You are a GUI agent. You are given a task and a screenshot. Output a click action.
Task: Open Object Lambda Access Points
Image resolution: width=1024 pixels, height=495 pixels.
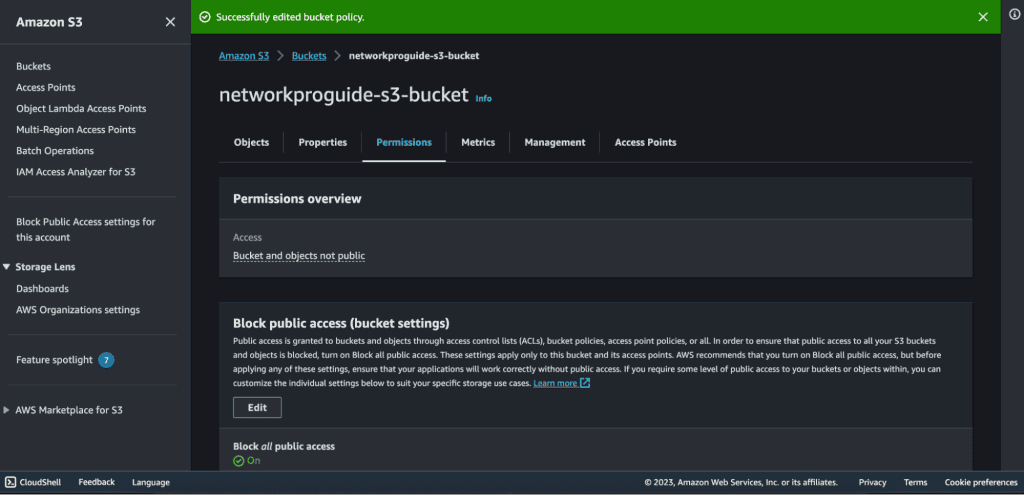click(81, 108)
